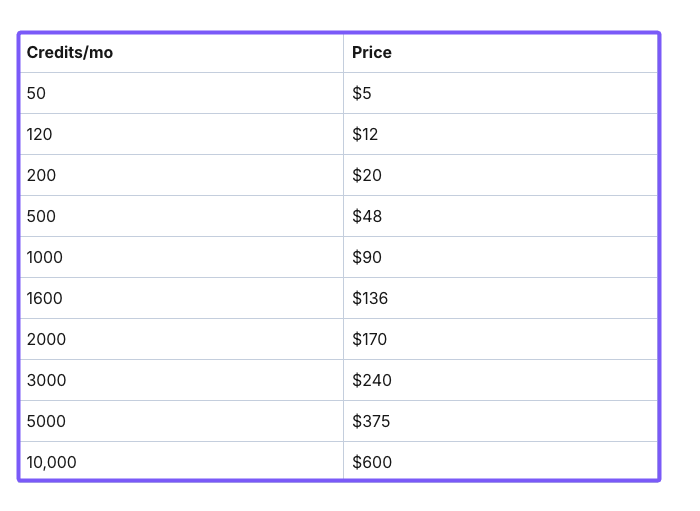Select the 1600 credits cell

45,298
